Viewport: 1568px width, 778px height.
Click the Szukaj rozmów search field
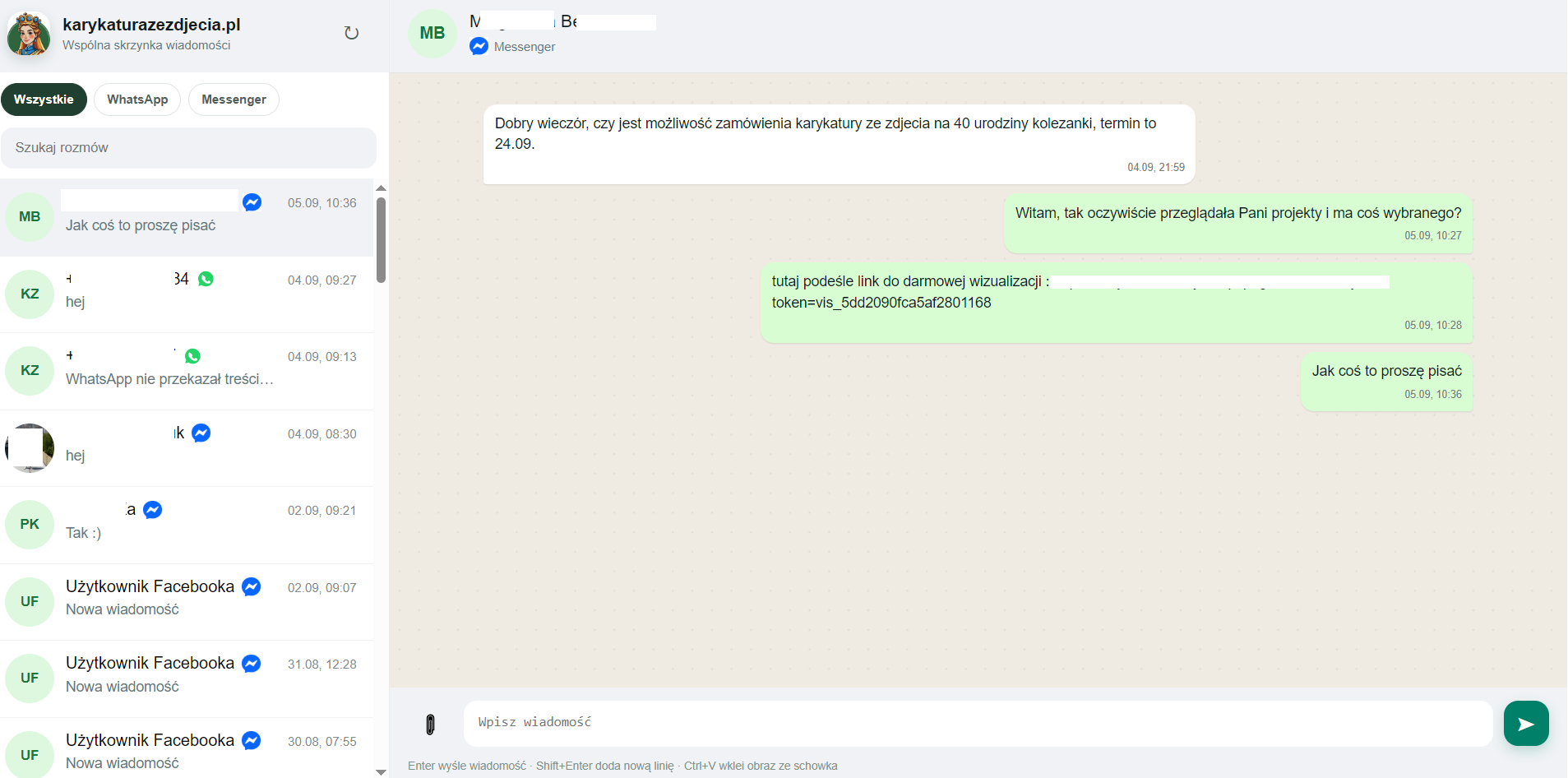point(188,148)
